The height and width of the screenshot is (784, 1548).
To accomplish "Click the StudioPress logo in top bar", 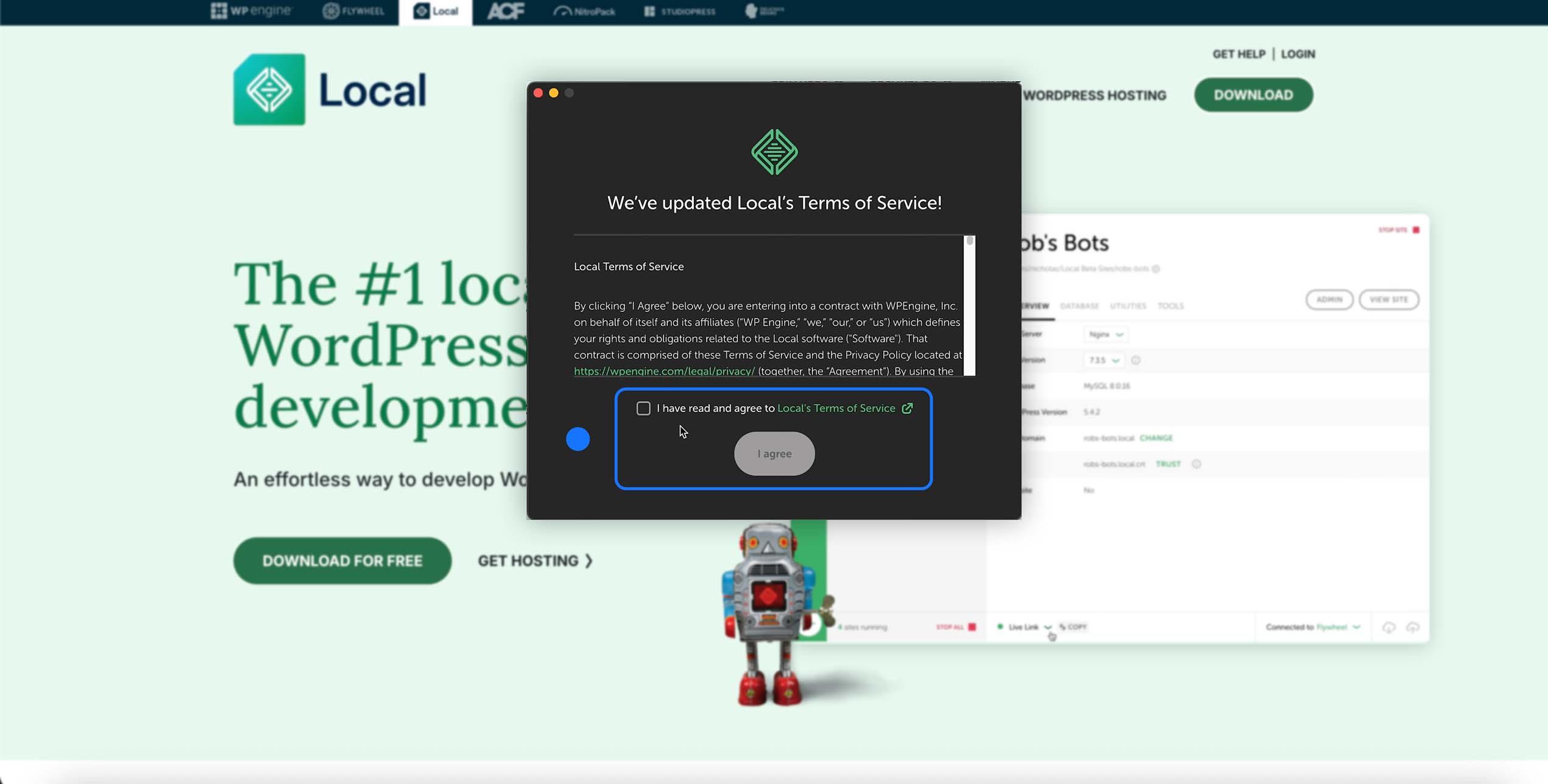I will click(680, 11).
